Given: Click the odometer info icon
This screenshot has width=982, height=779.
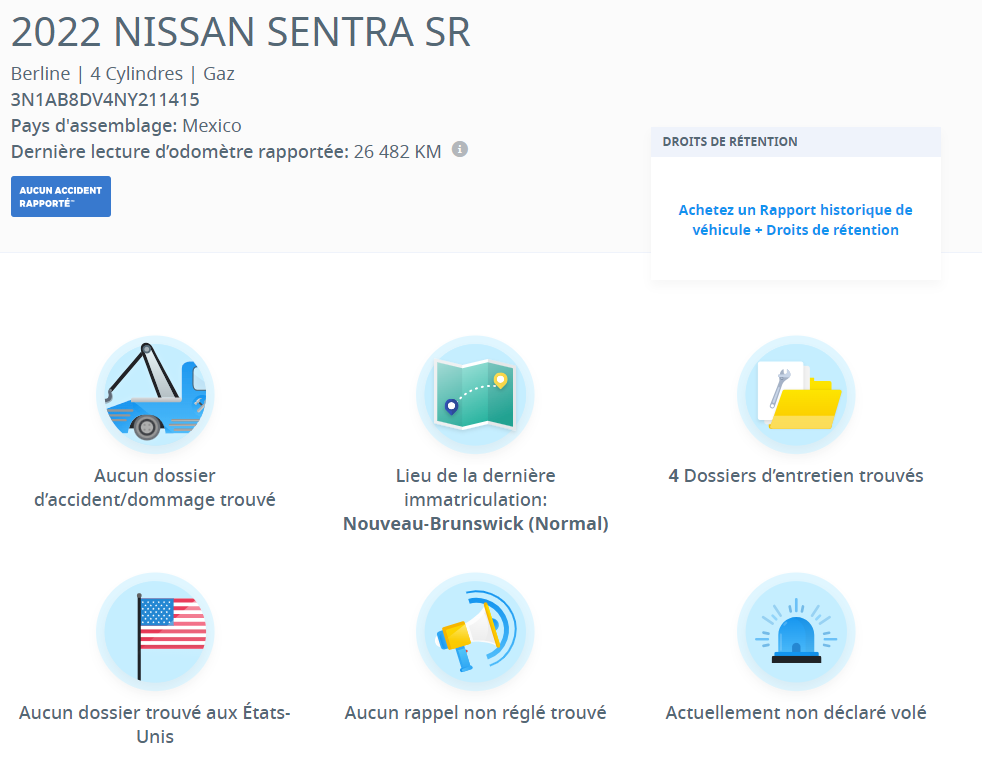Looking at the screenshot, I should pos(460,150).
